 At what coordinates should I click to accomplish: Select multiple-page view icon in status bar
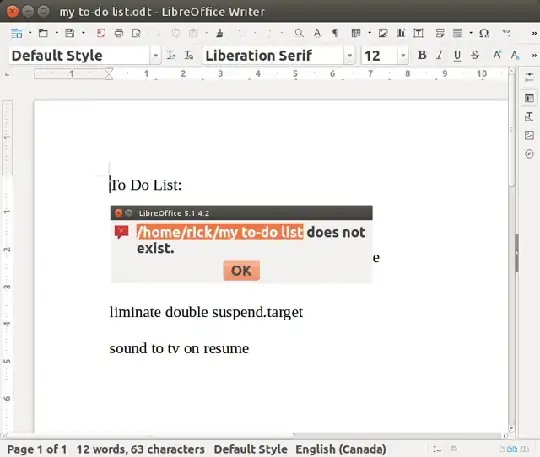click(512, 449)
